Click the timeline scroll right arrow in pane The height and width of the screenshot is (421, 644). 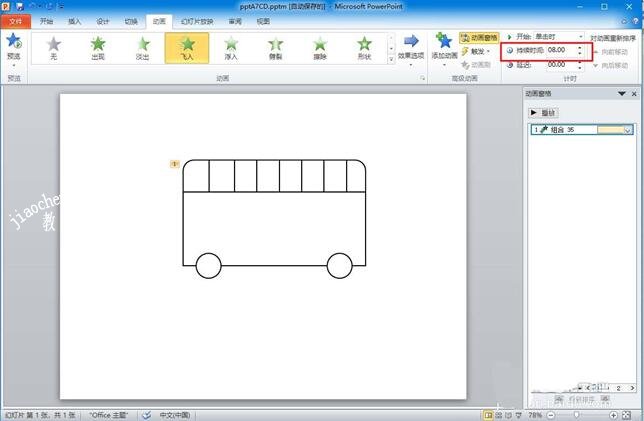click(x=632, y=388)
